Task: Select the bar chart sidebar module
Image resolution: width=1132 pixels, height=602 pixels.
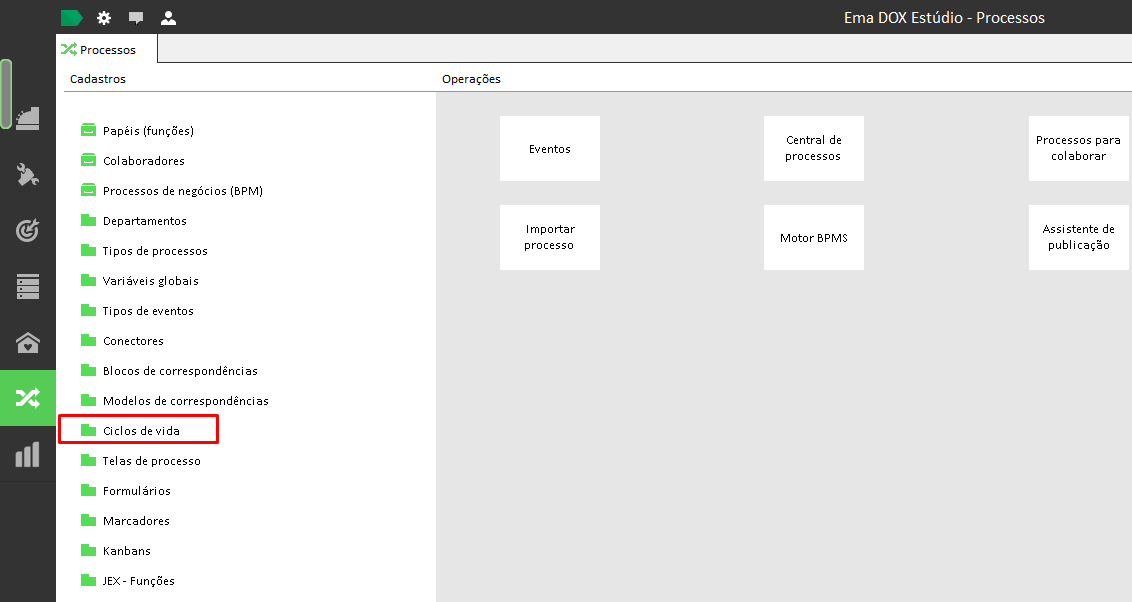Action: pos(27,455)
